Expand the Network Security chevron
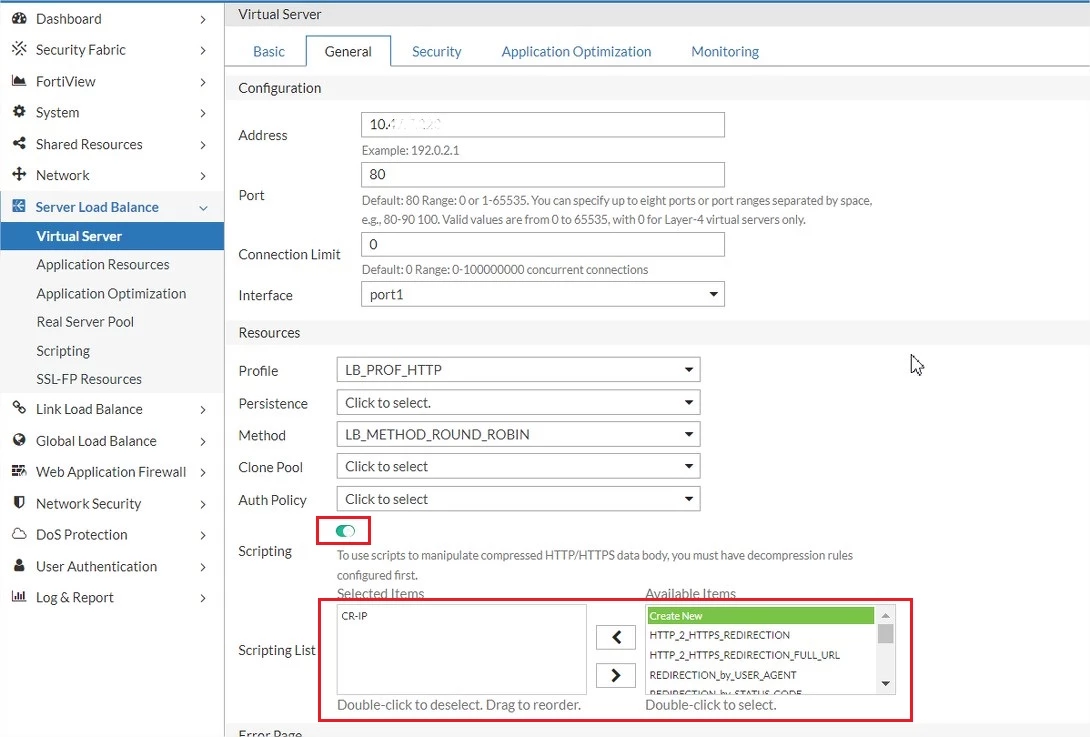 click(203, 504)
